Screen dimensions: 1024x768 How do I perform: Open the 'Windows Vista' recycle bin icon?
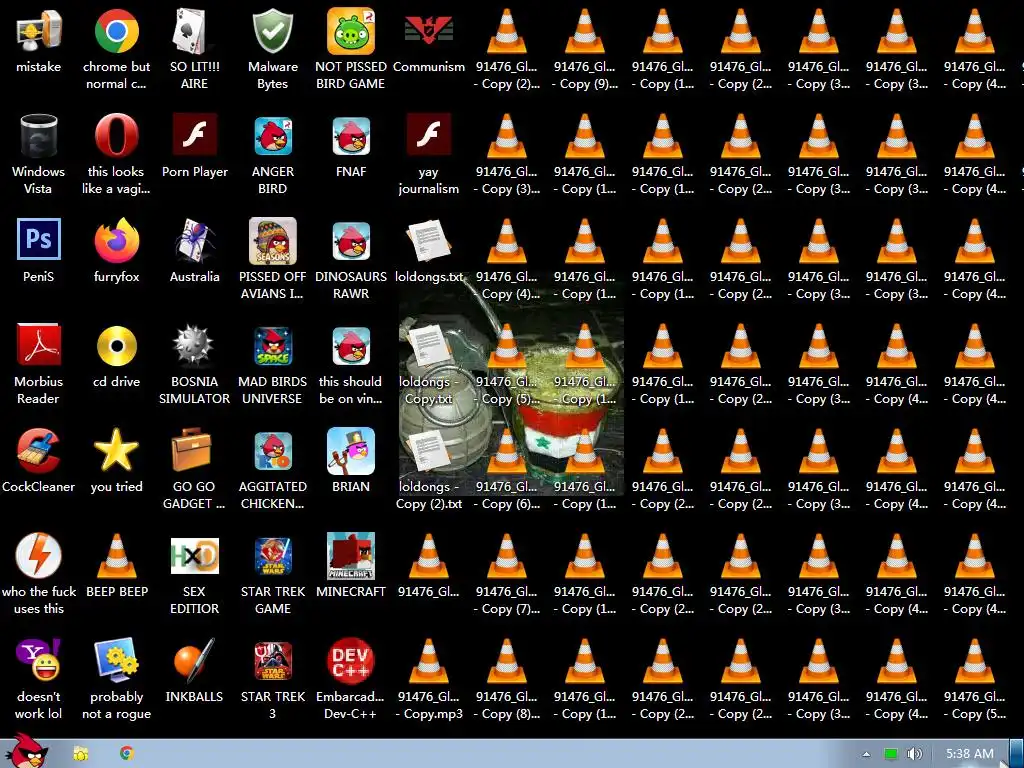click(39, 136)
